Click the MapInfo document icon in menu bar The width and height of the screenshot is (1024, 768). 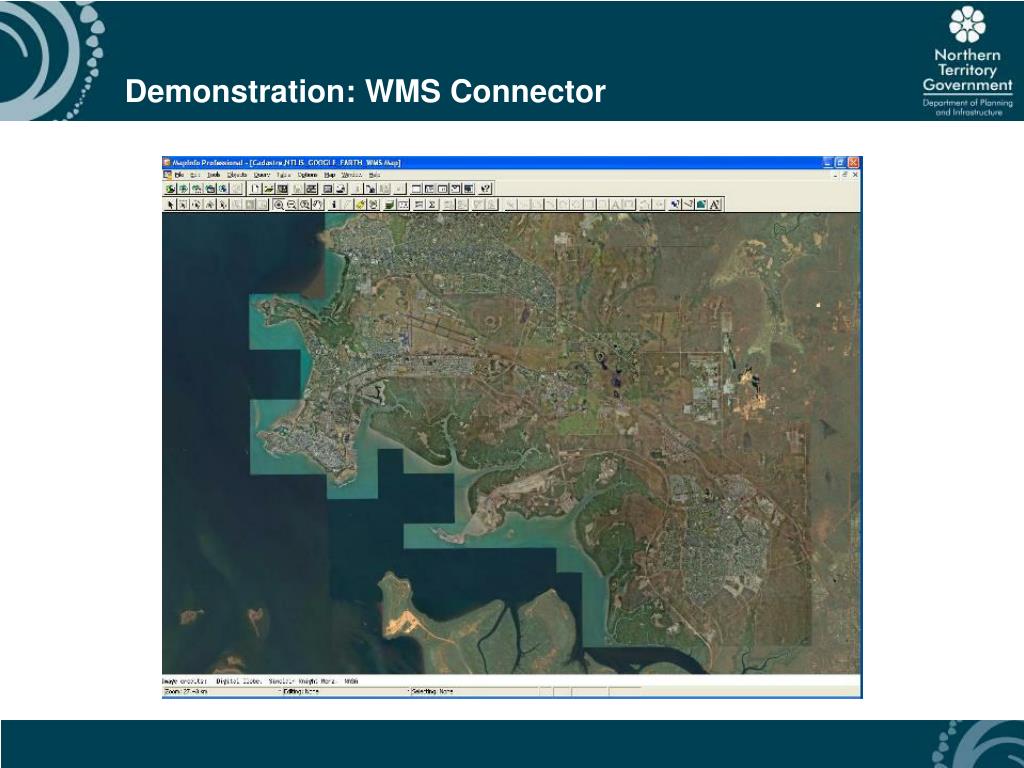click(167, 175)
